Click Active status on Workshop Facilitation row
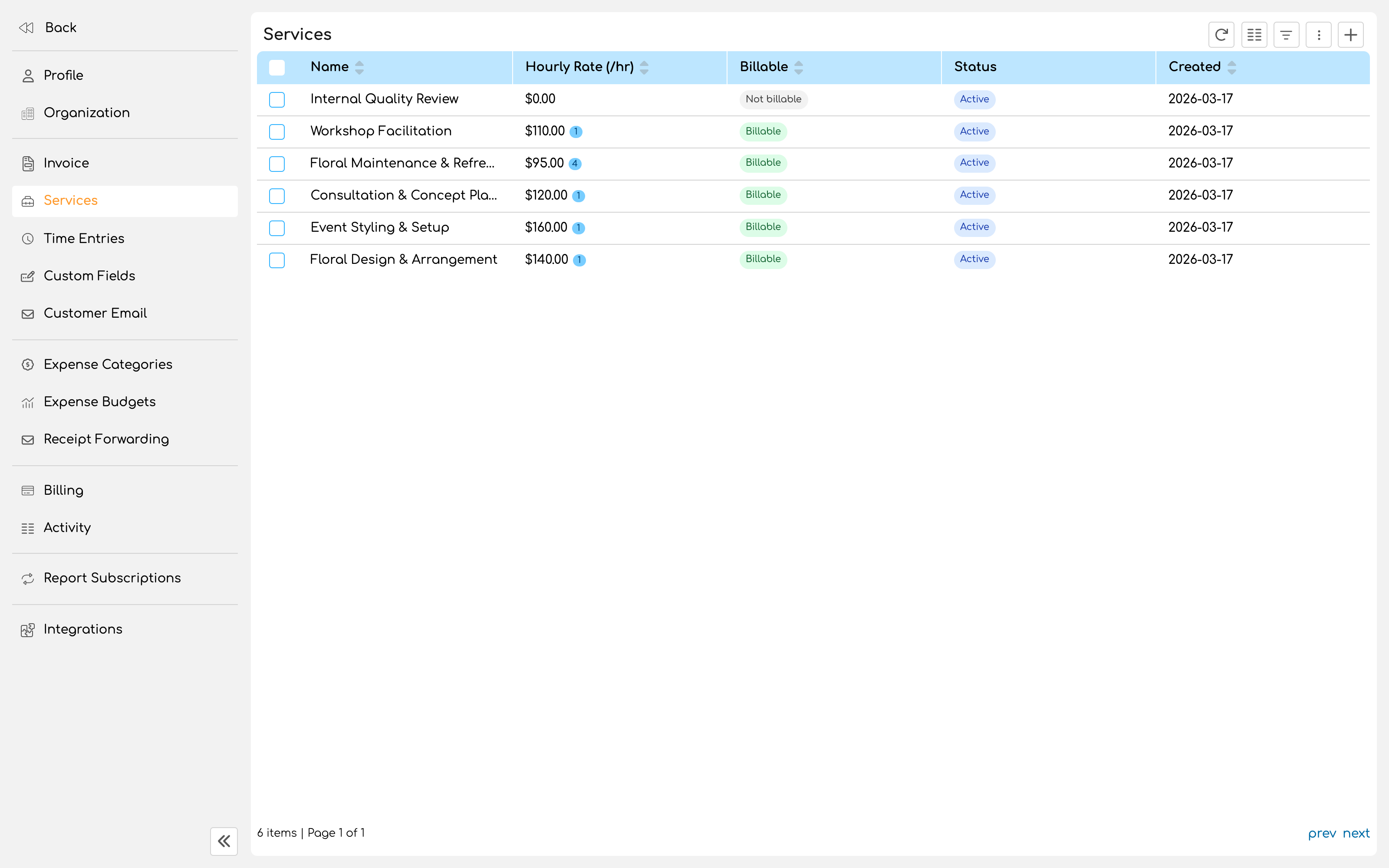This screenshot has height=868, width=1389. 974,132
